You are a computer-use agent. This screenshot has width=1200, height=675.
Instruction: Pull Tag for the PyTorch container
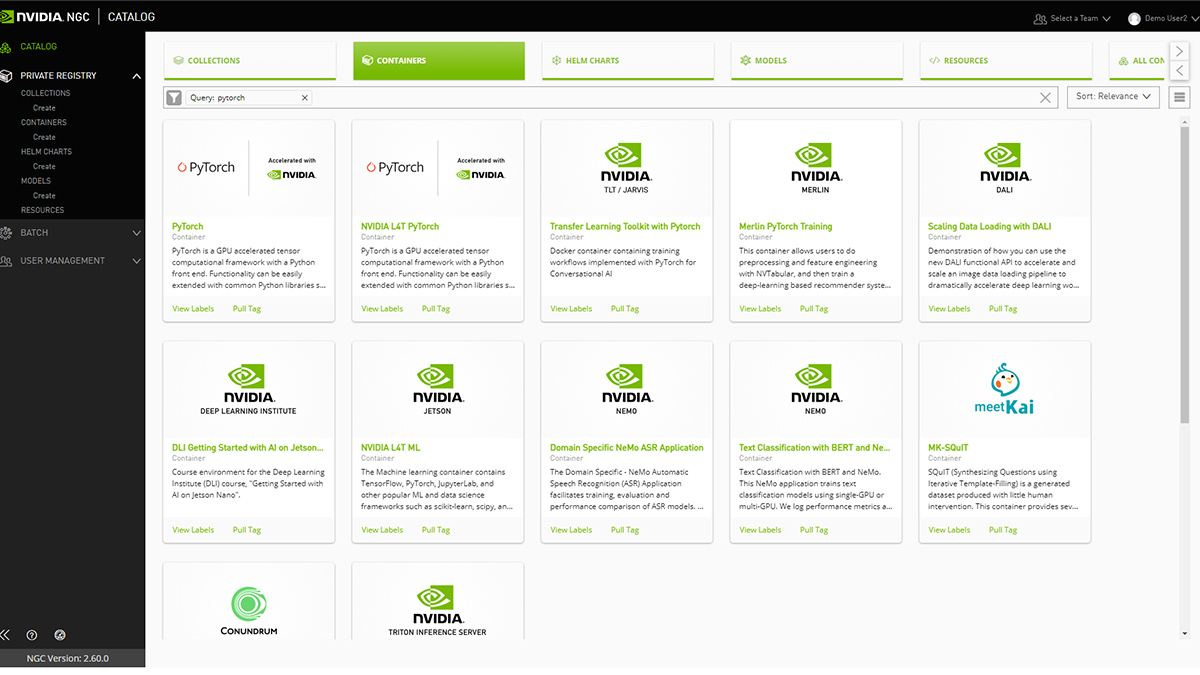click(x=246, y=308)
